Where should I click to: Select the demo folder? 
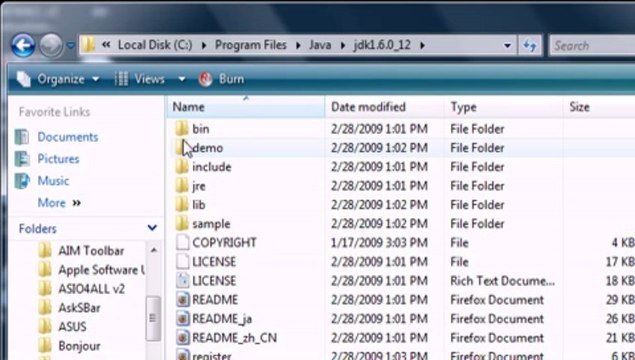(207, 148)
